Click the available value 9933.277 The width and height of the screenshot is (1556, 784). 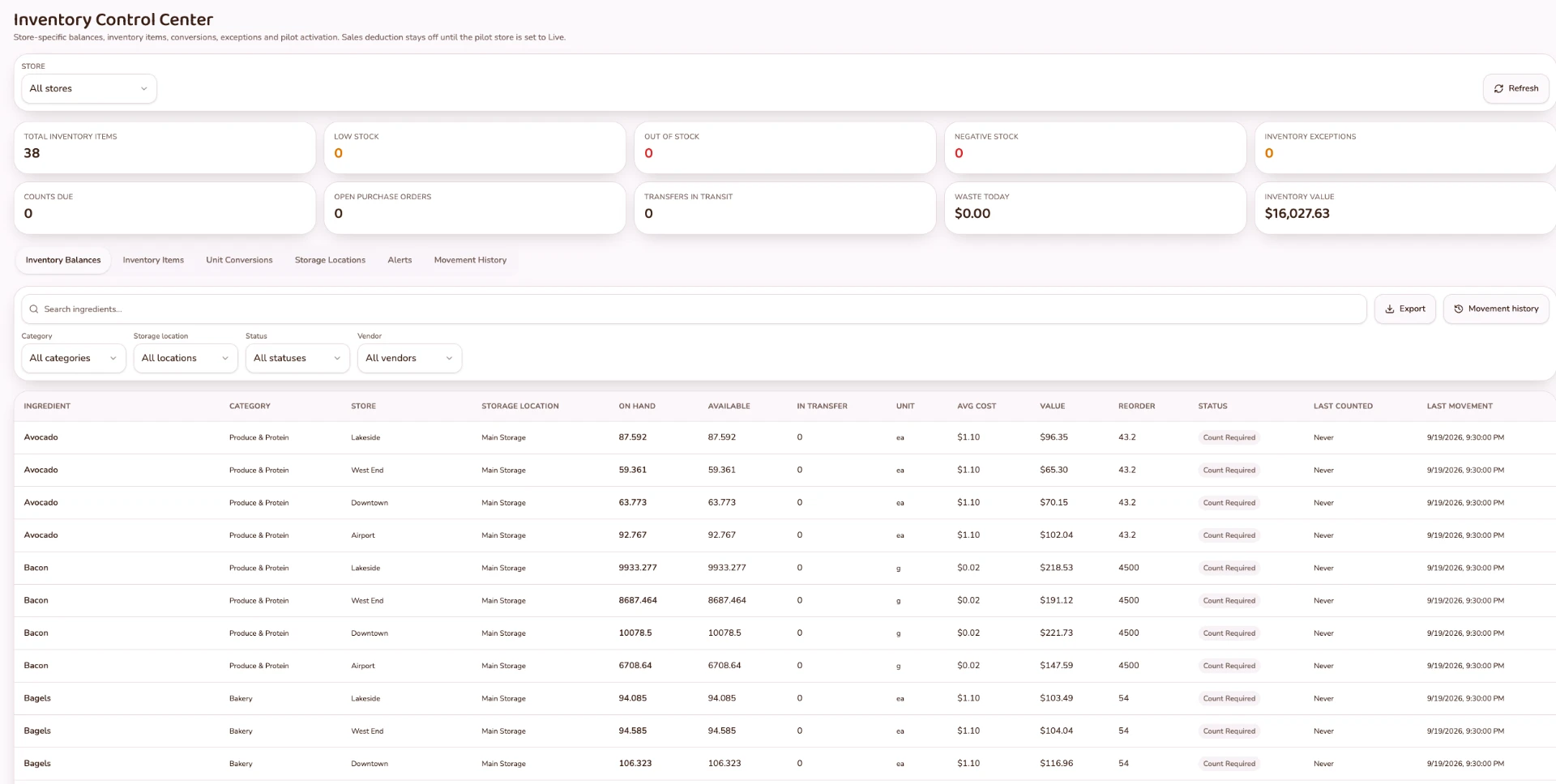(x=727, y=568)
